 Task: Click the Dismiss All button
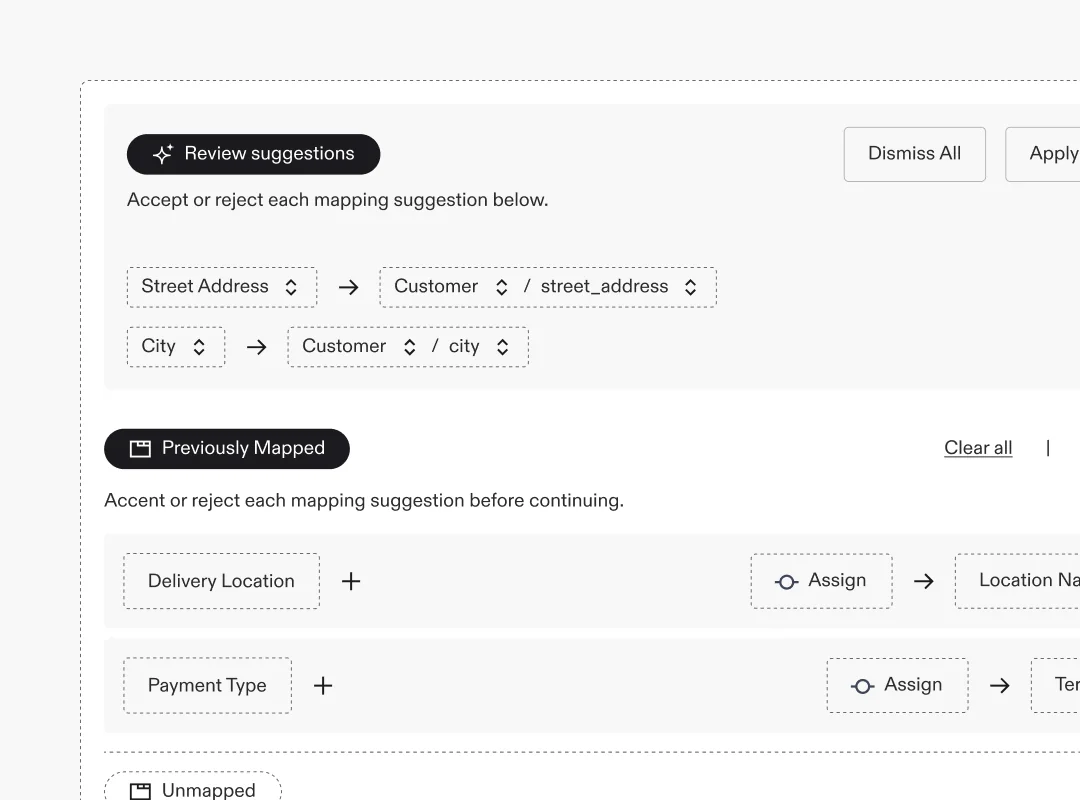(914, 154)
